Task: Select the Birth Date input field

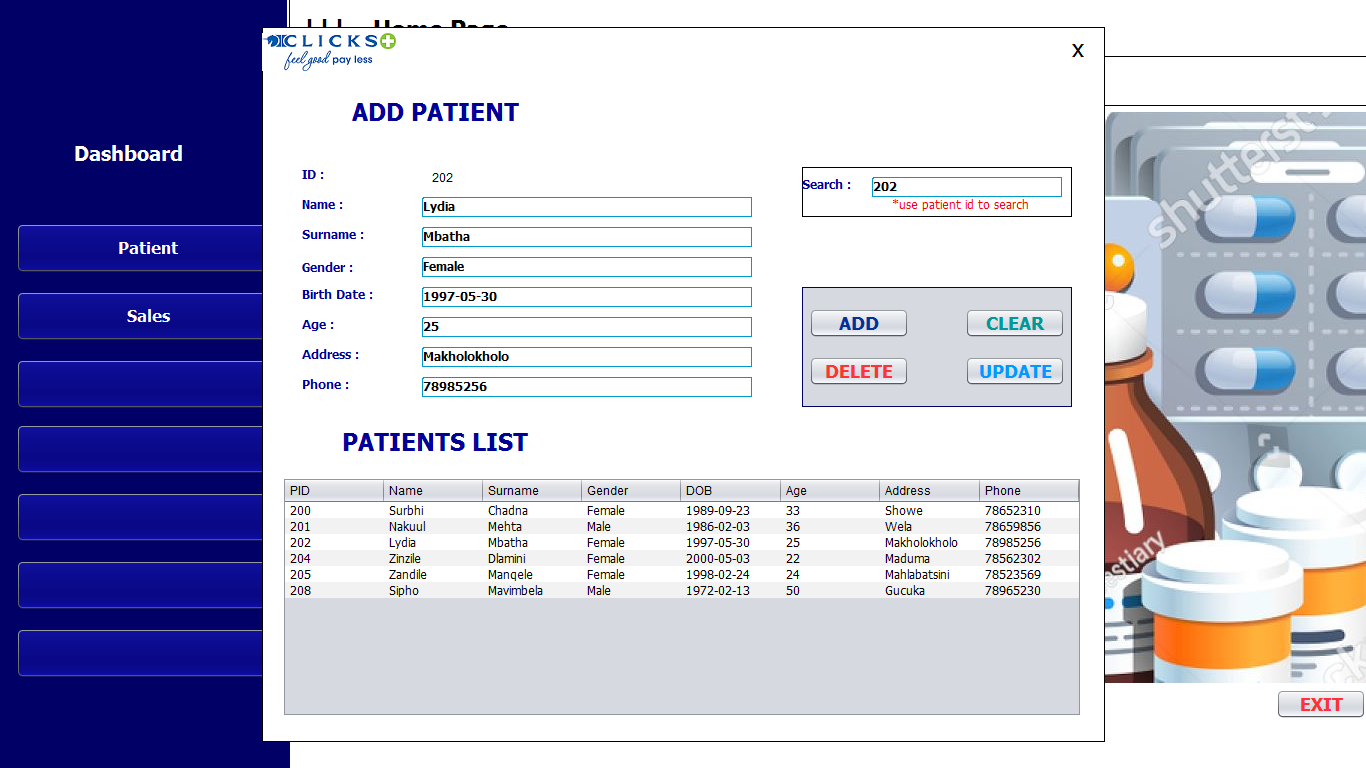Action: pos(586,297)
